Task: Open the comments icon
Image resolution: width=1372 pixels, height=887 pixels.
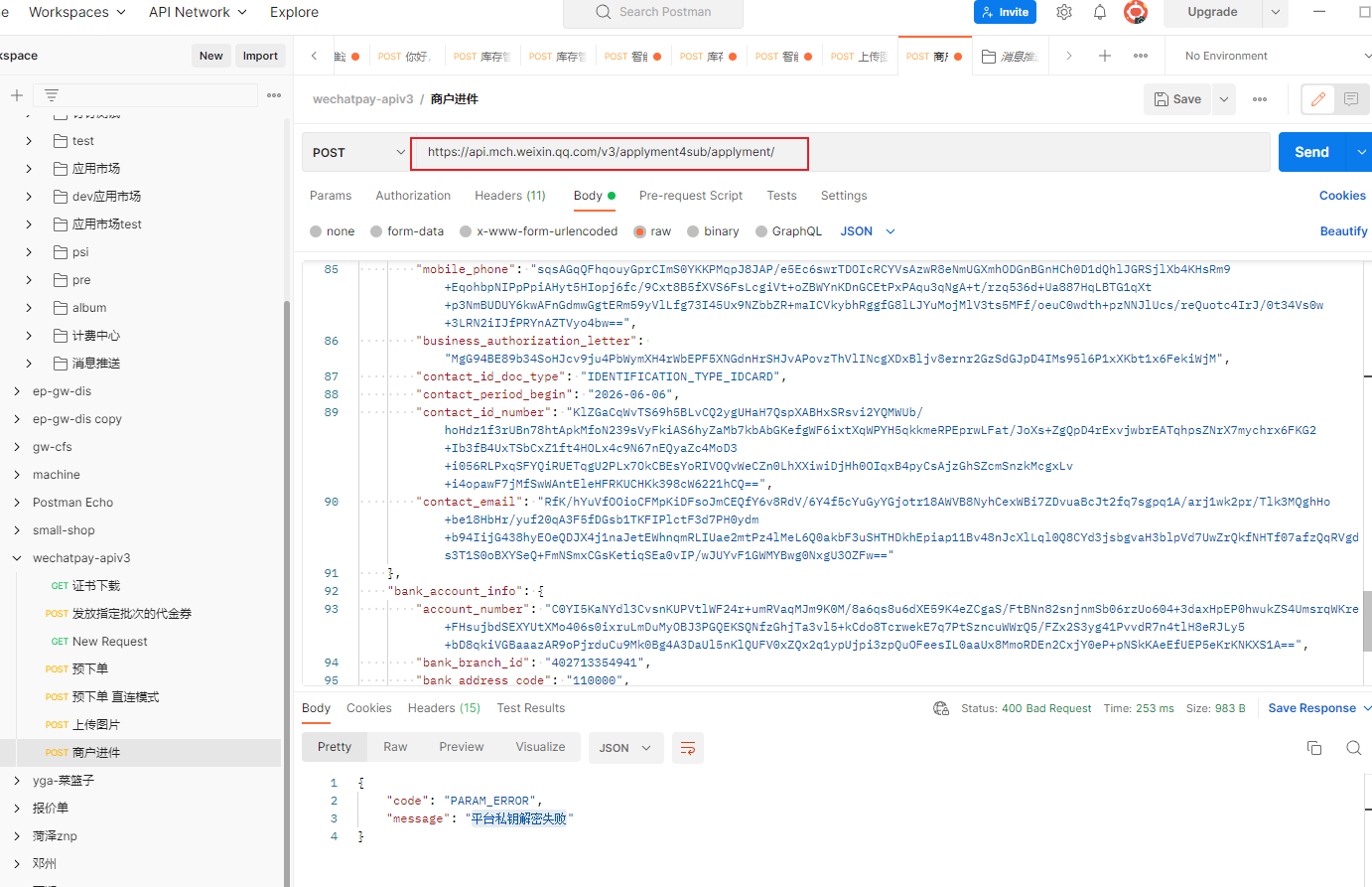Action: click(1351, 99)
